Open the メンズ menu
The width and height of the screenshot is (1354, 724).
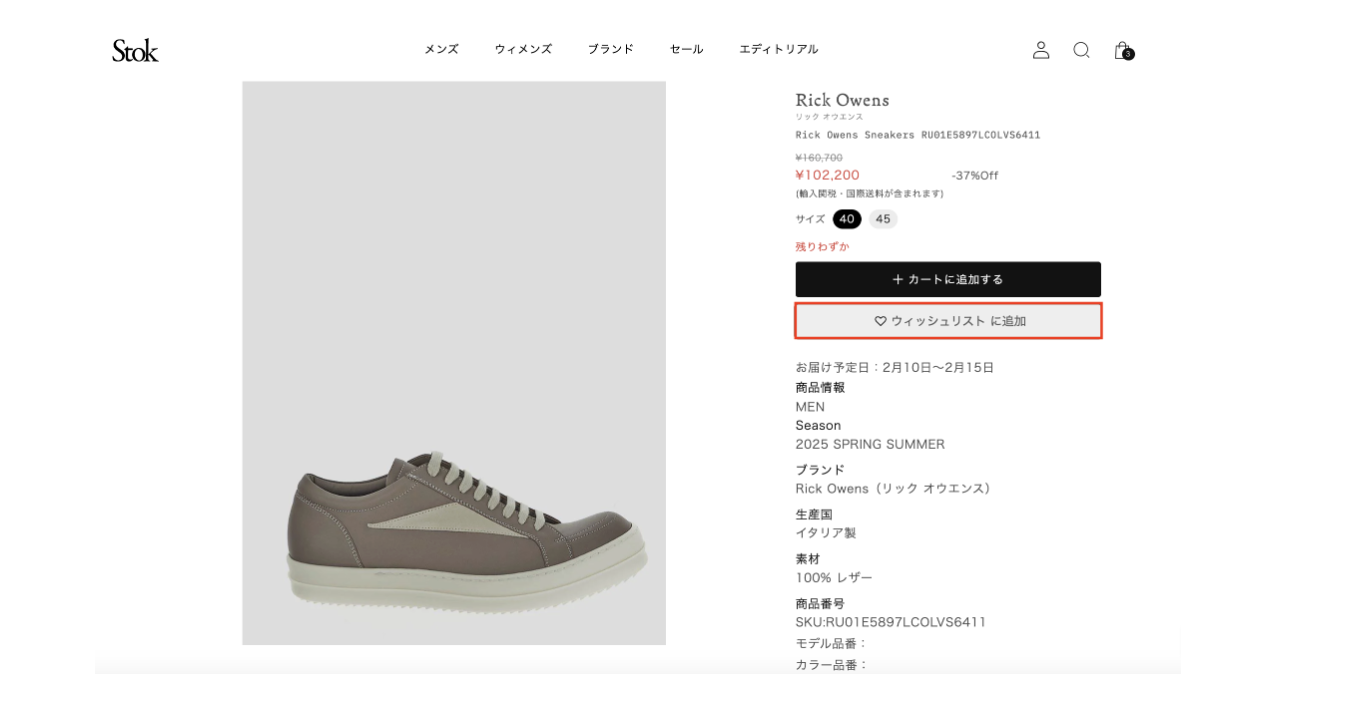coord(441,49)
